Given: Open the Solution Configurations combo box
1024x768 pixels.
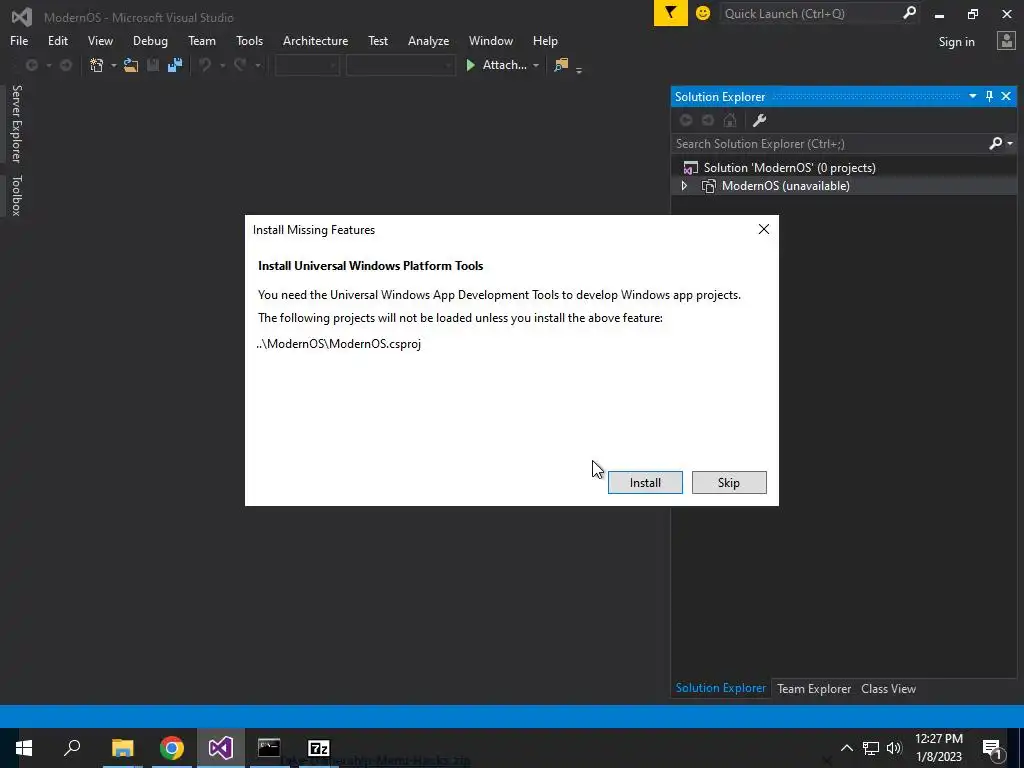Looking at the screenshot, I should coord(307,65).
